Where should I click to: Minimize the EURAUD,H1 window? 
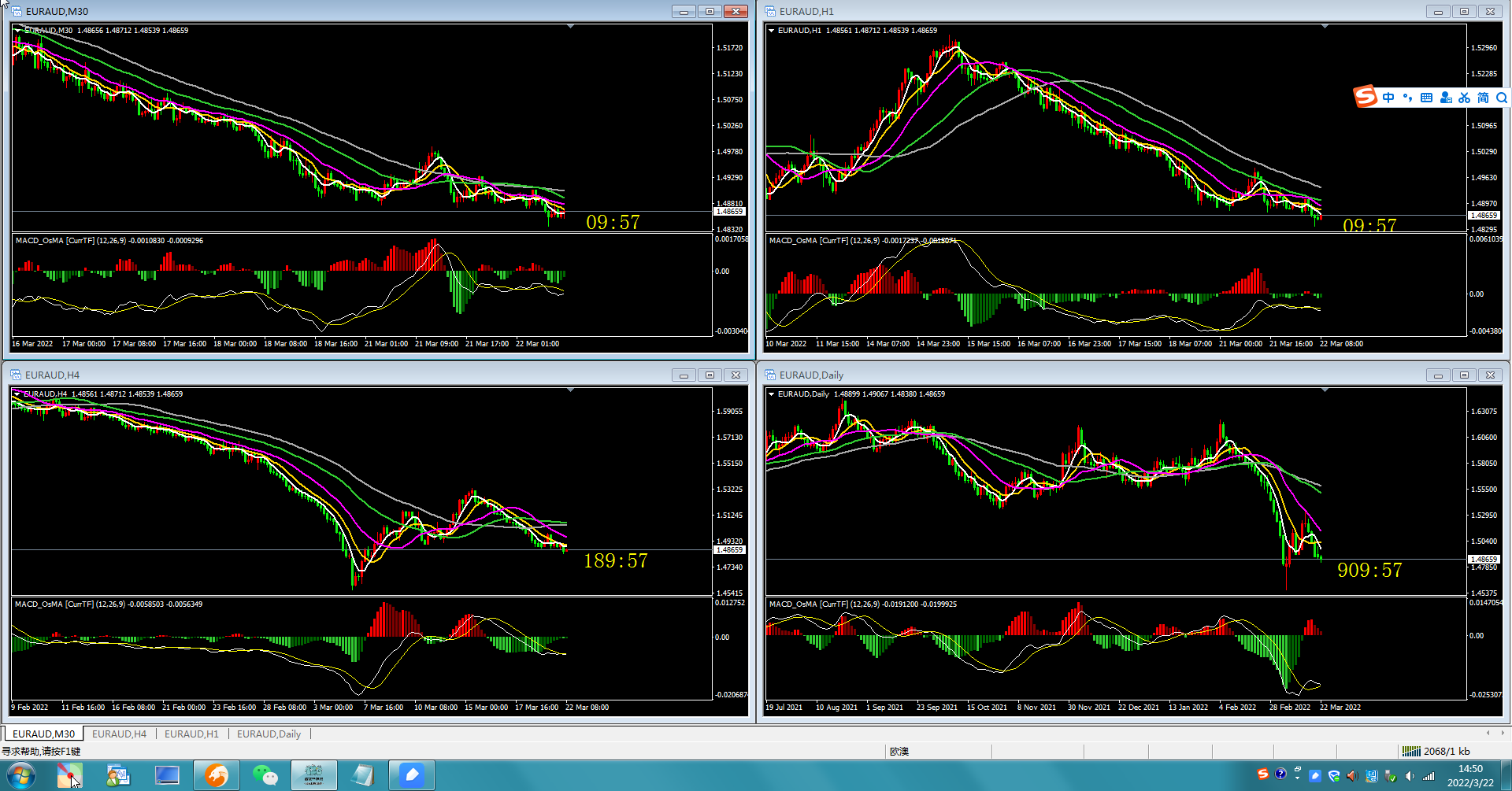click(1438, 11)
